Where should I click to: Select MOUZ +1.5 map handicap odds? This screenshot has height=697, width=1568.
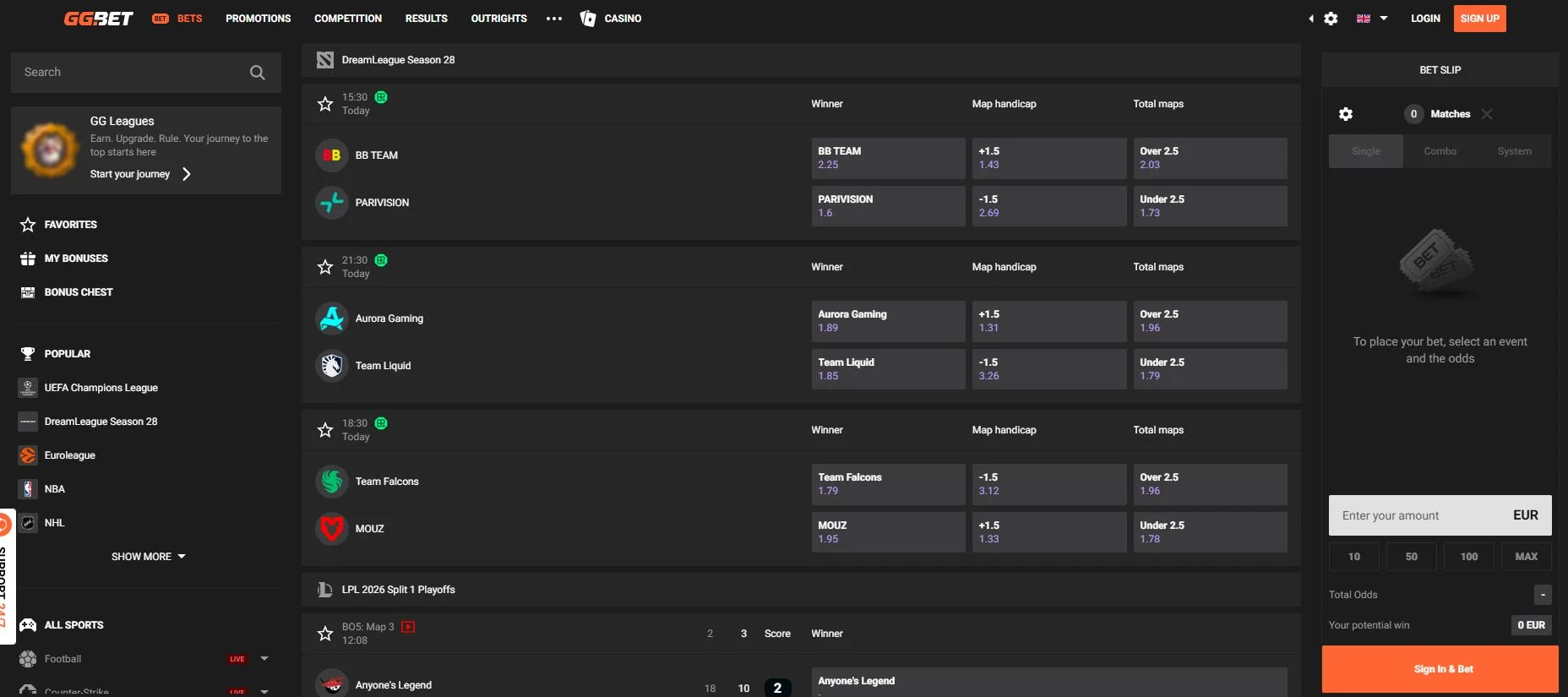coord(1049,532)
